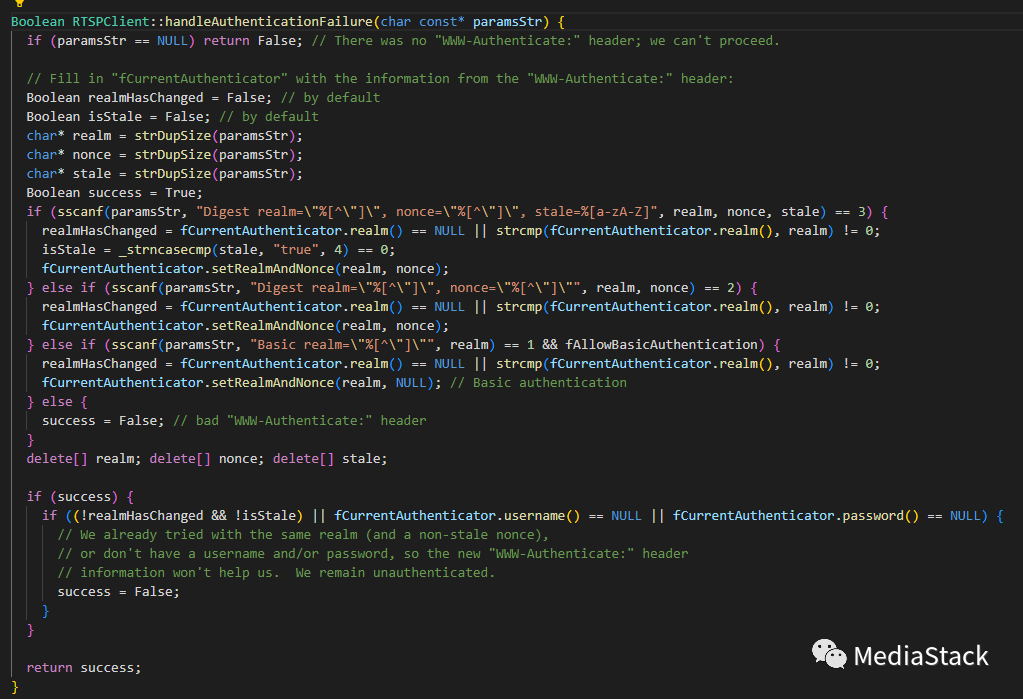Click the "if (success) {" line
The image size is (1023, 699).
coord(80,496)
